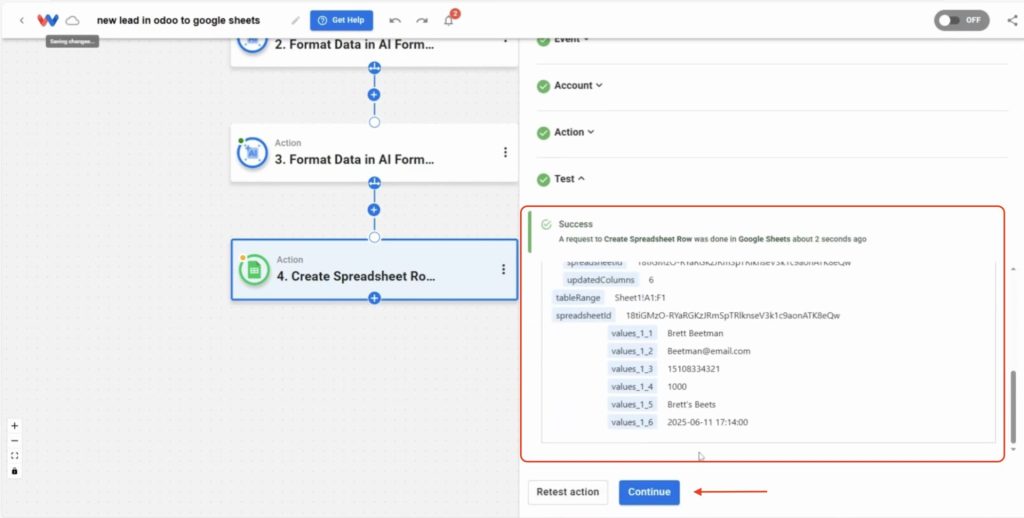Click the Continue button

(649, 493)
